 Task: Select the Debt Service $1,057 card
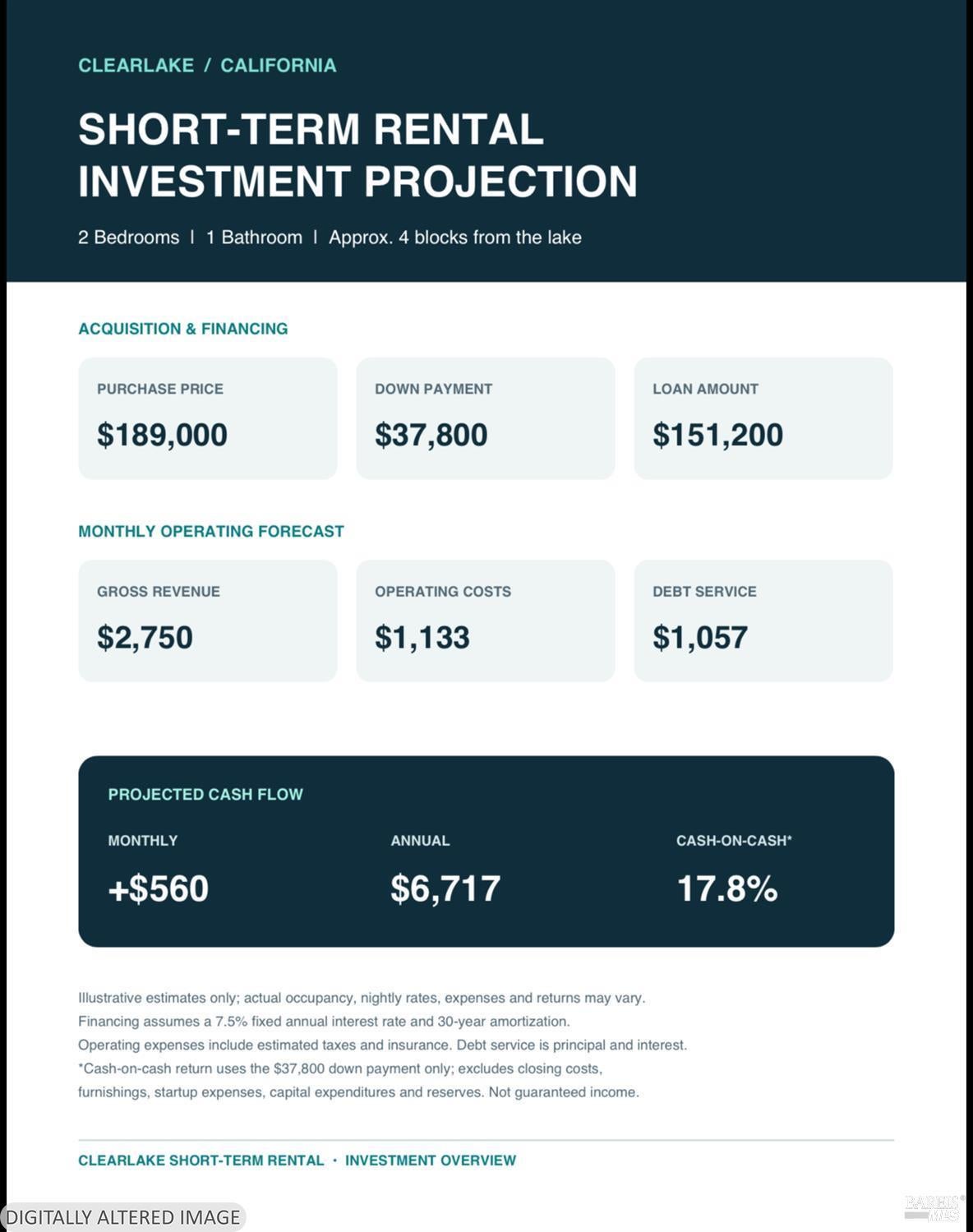[x=763, y=621]
